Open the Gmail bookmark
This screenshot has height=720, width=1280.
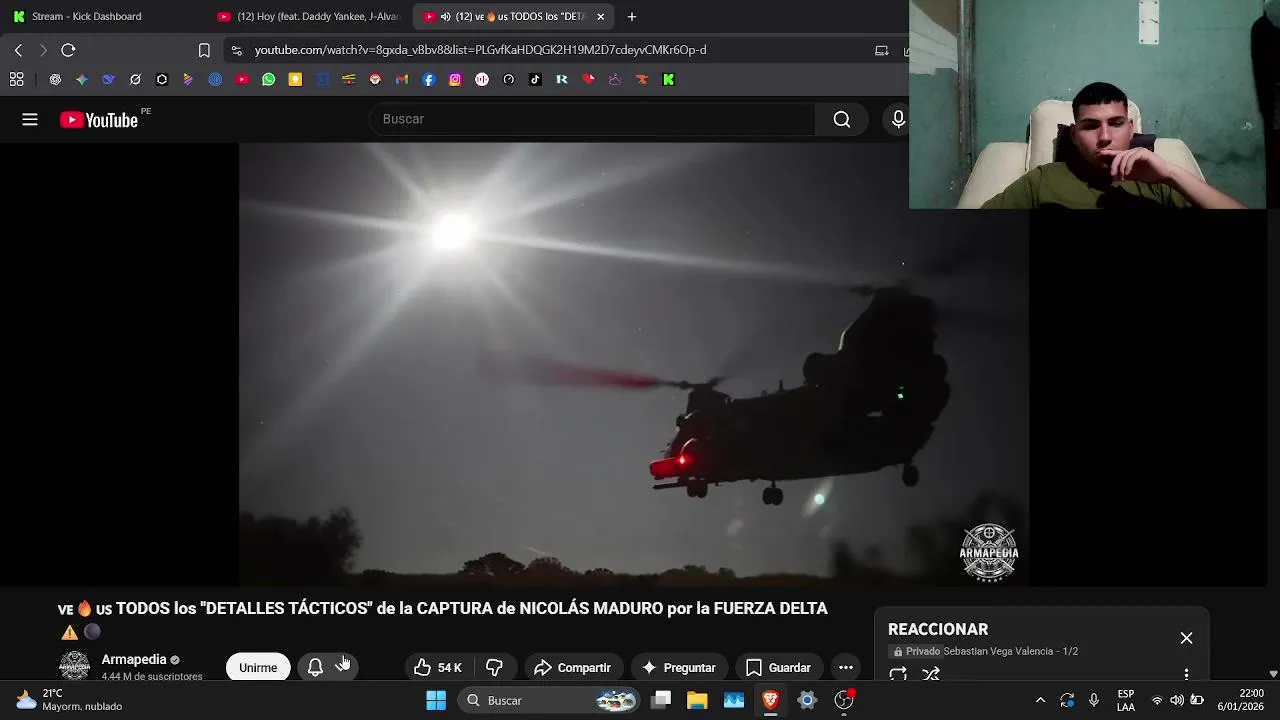click(x=402, y=79)
